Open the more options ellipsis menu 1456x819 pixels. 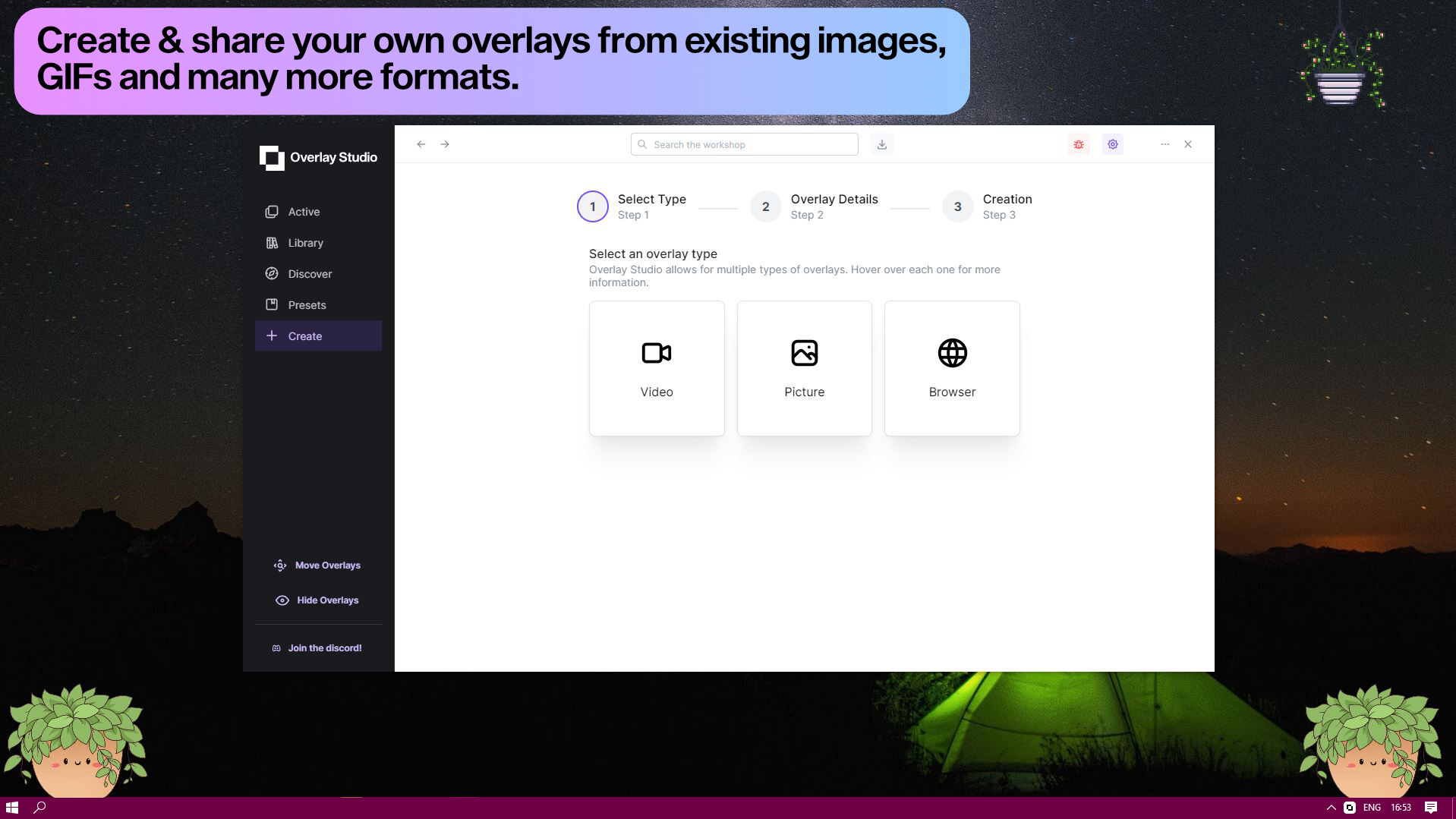pyautogui.click(x=1165, y=143)
